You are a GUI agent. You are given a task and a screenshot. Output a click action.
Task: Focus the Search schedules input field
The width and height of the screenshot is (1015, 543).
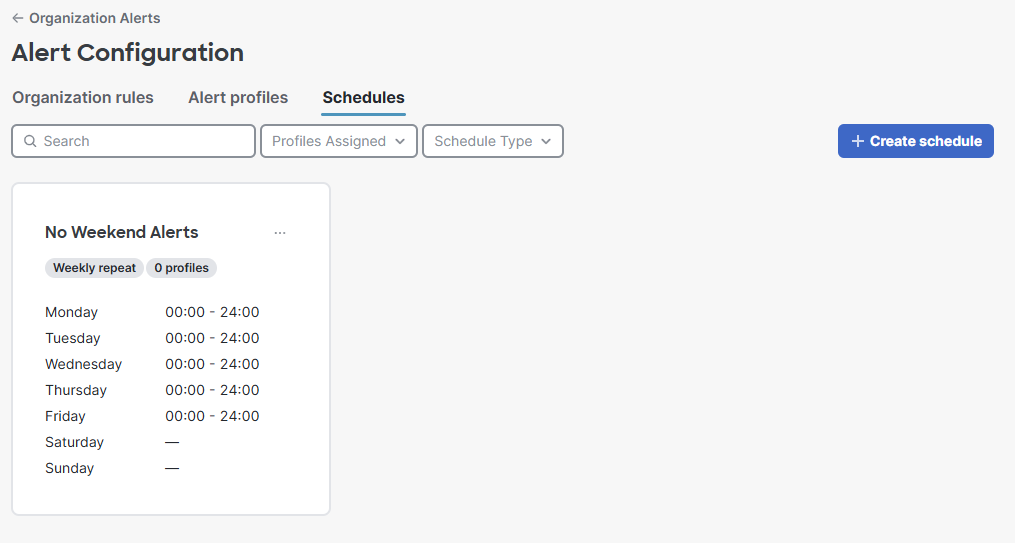(145, 141)
